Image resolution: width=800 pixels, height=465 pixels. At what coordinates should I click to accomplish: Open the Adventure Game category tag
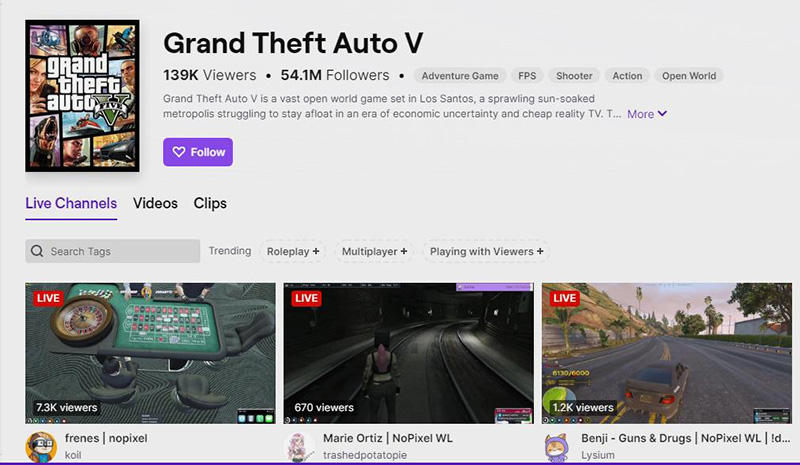pos(460,76)
